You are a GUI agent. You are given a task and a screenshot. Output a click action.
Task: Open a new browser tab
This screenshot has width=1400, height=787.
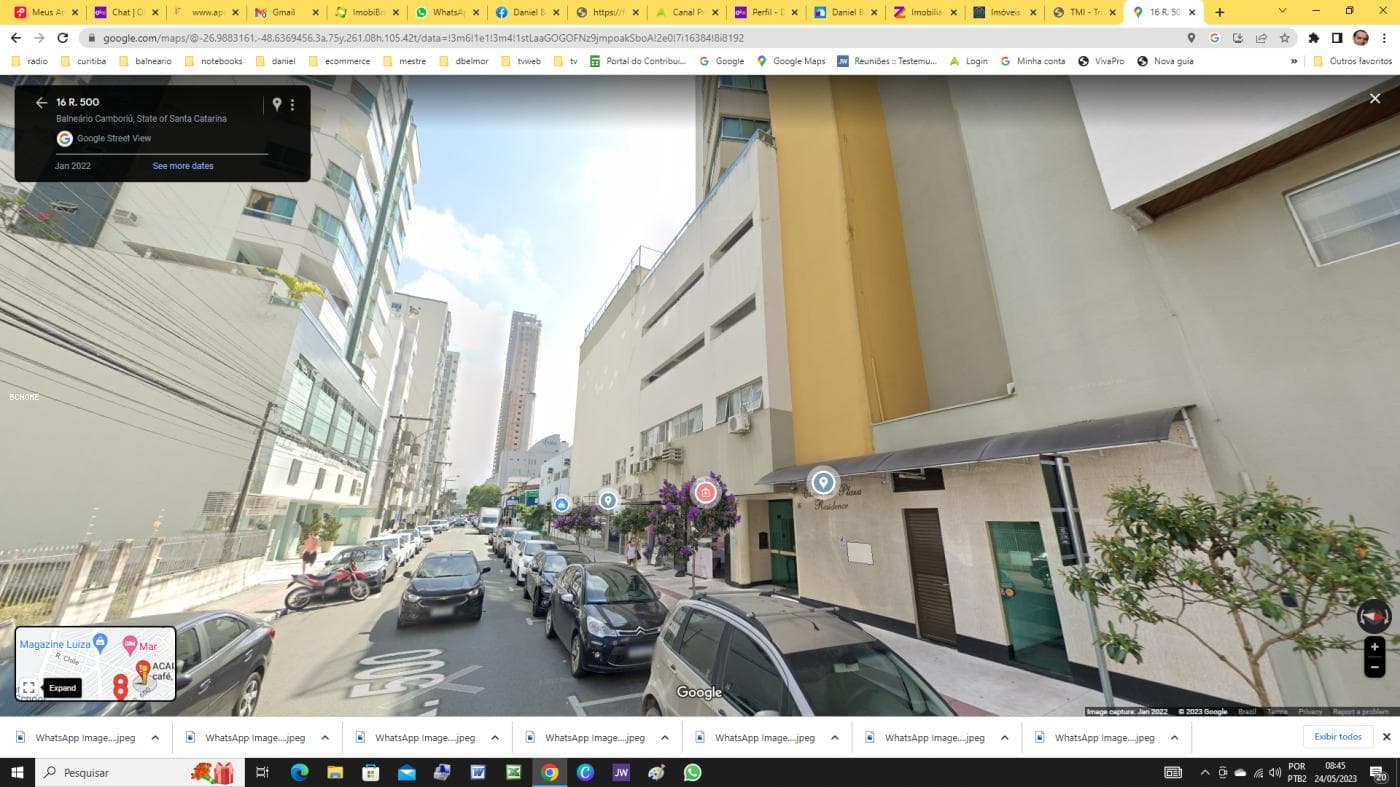(x=1219, y=12)
